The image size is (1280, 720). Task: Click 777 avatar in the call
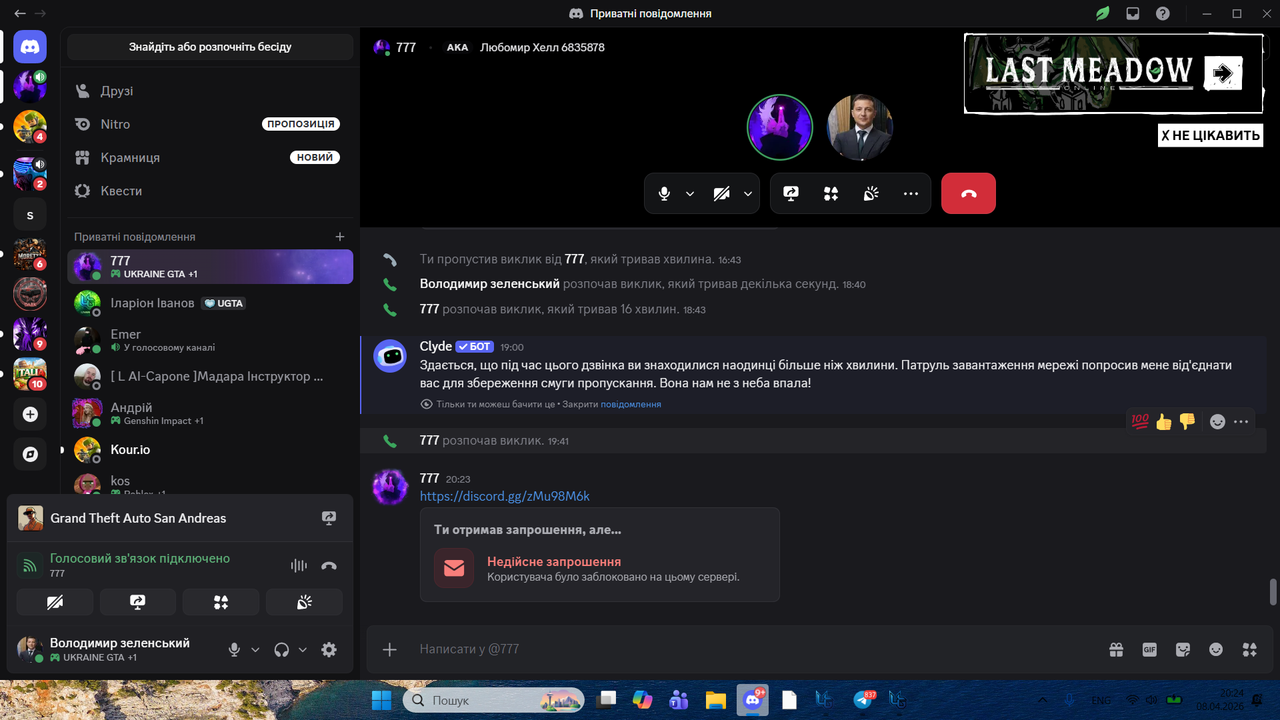pyautogui.click(x=780, y=127)
